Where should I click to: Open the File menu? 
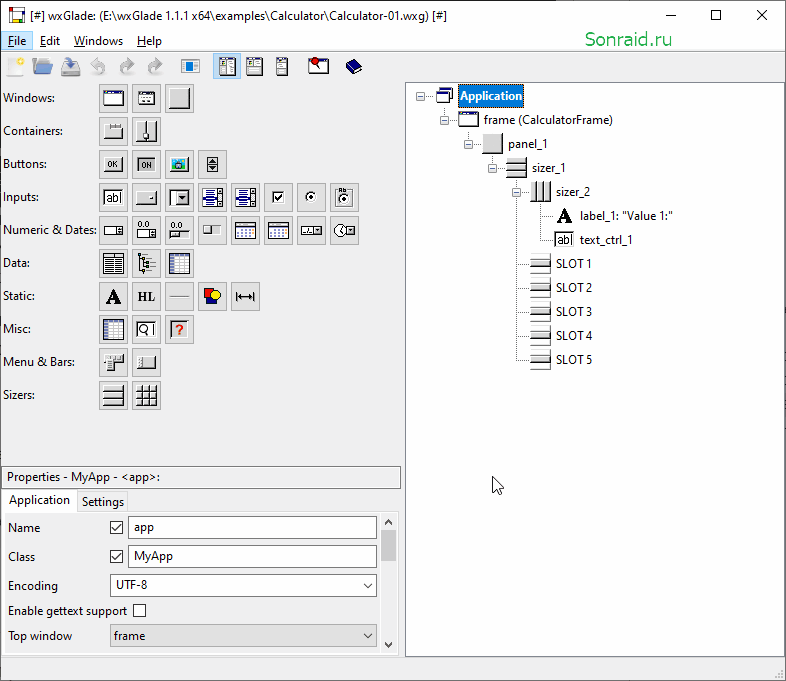[x=17, y=41]
